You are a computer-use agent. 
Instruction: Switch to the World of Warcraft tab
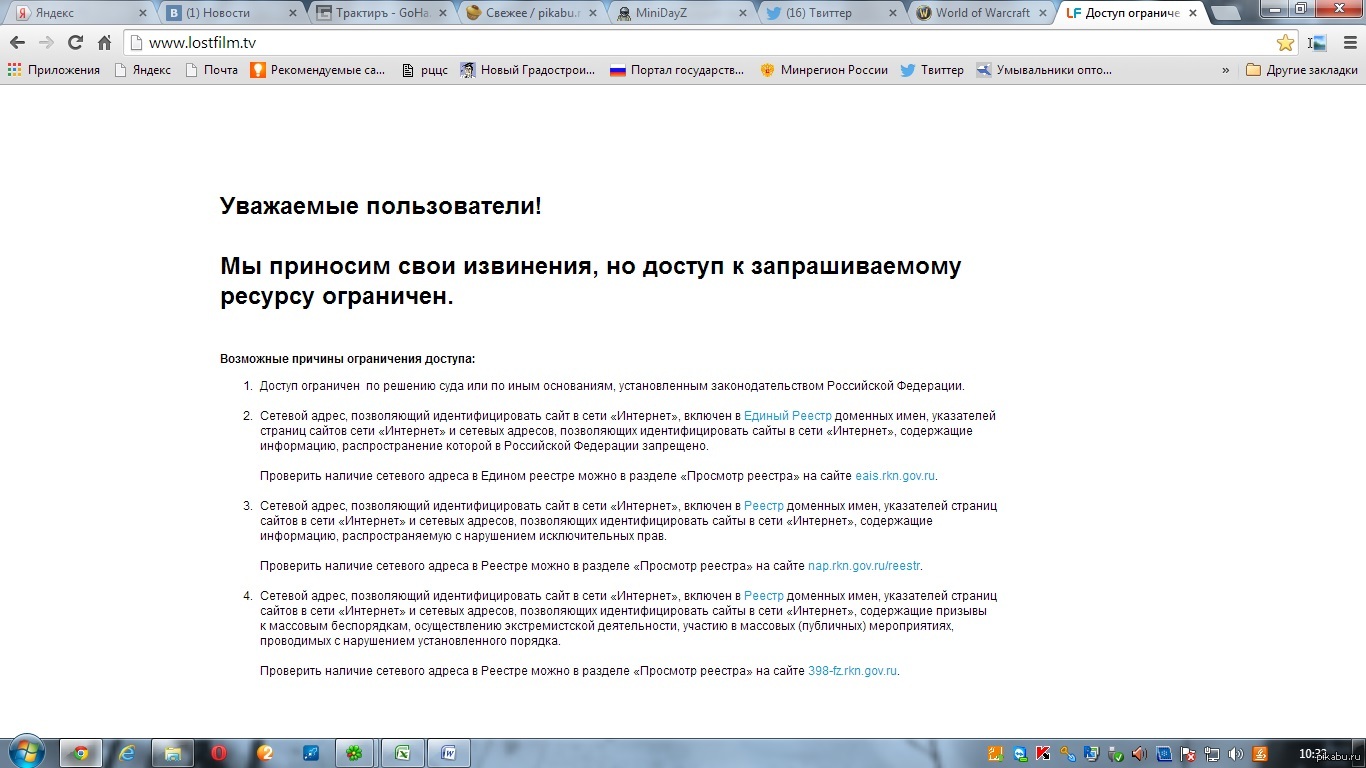tap(980, 13)
